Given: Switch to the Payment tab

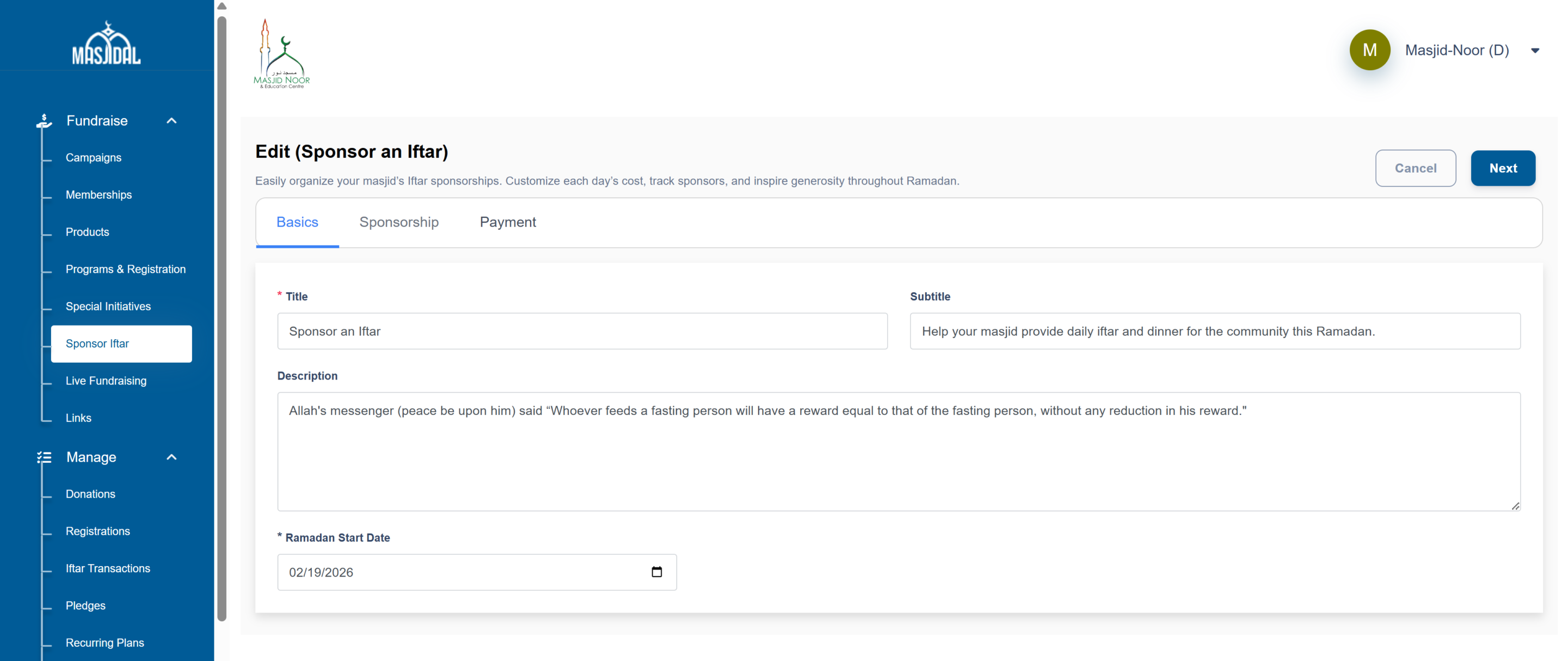Looking at the screenshot, I should click(x=508, y=222).
